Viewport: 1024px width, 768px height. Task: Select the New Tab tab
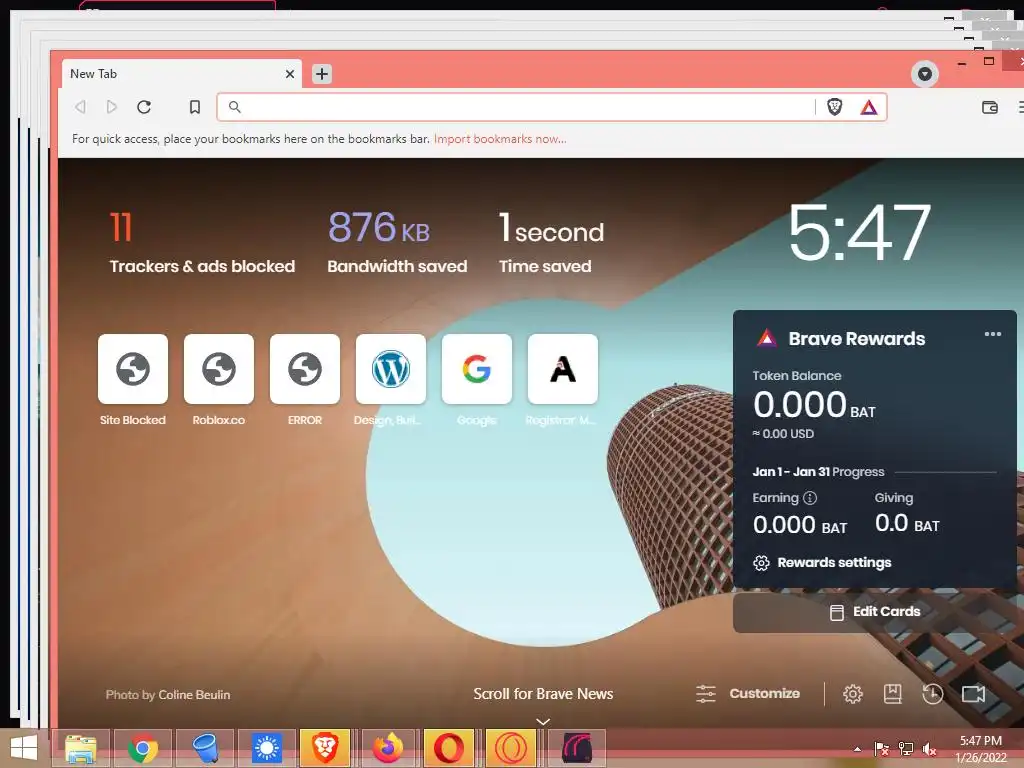pos(181,74)
